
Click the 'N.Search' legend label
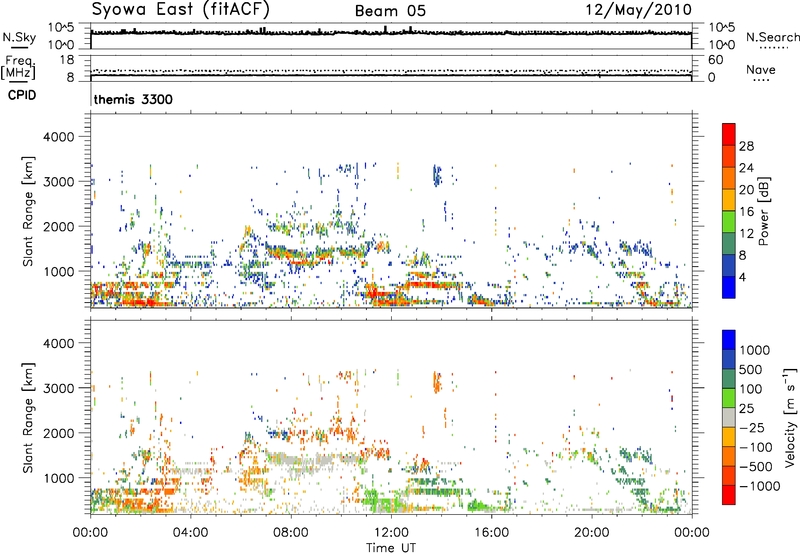coord(772,37)
